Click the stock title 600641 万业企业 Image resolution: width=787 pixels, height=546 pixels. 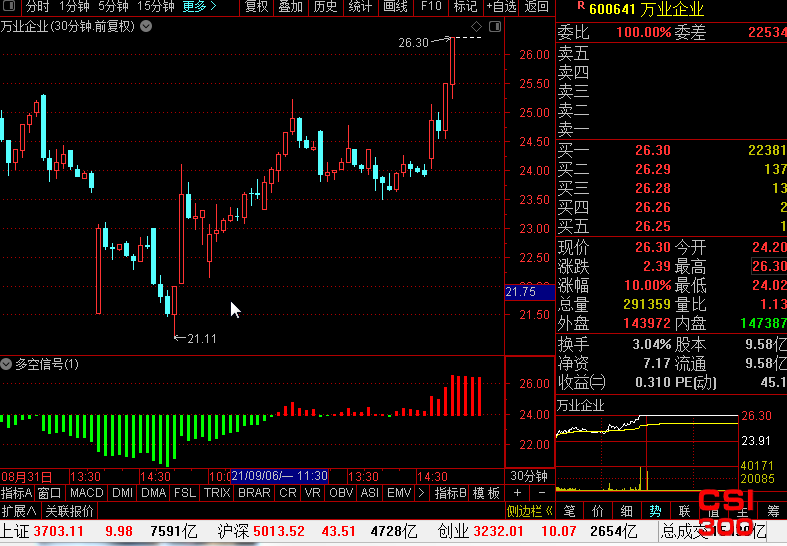[x=646, y=9]
